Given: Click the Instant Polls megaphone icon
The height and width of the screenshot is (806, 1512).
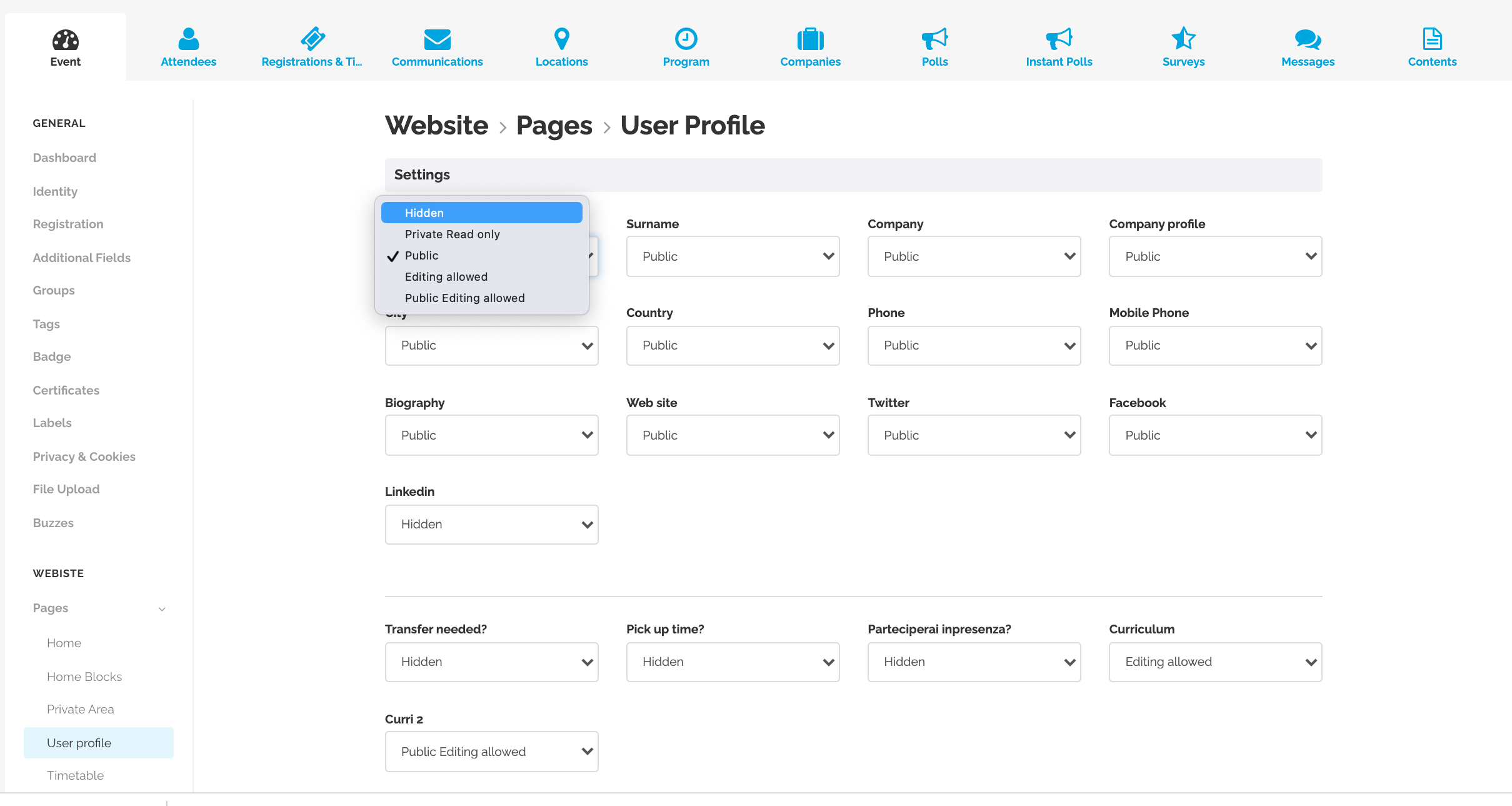Looking at the screenshot, I should [1059, 39].
